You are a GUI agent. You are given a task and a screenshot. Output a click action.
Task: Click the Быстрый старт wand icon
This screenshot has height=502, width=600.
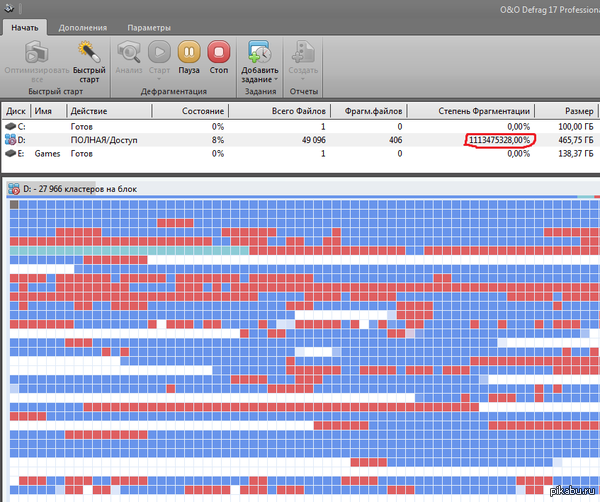(x=90, y=52)
